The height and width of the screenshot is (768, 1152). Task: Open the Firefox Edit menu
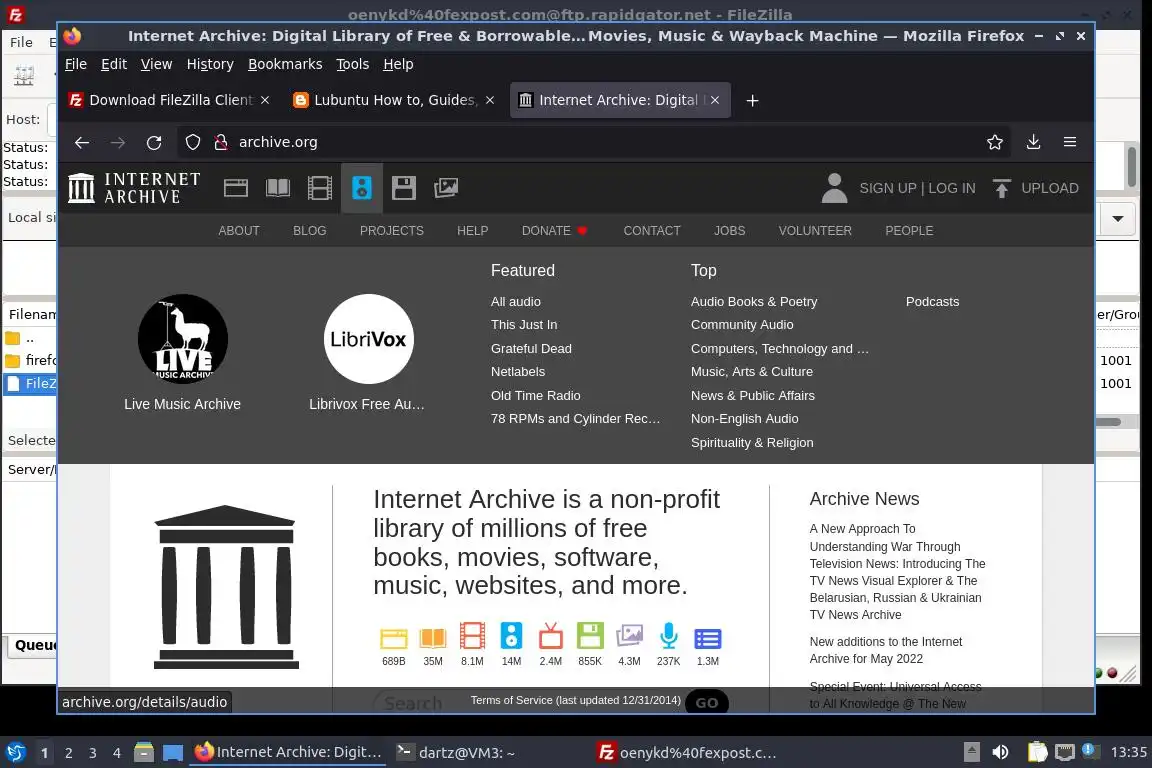pyautogui.click(x=114, y=65)
